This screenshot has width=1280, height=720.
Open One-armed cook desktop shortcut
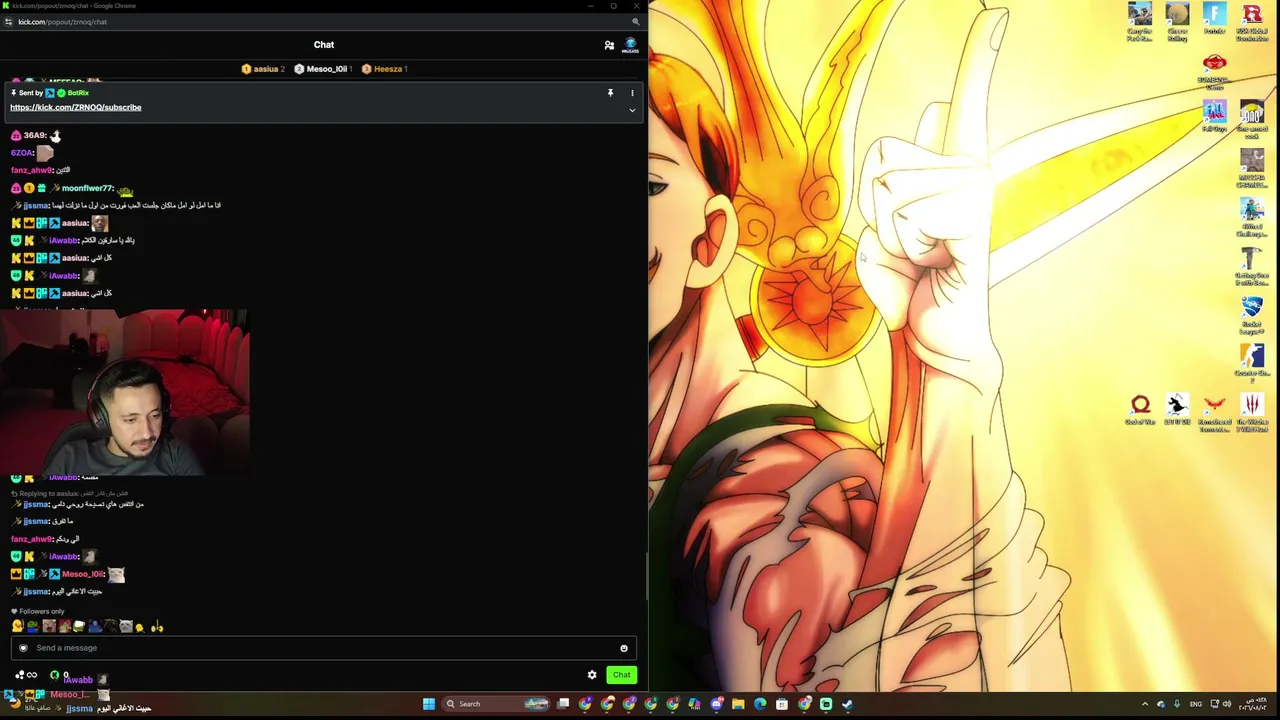[1252, 118]
